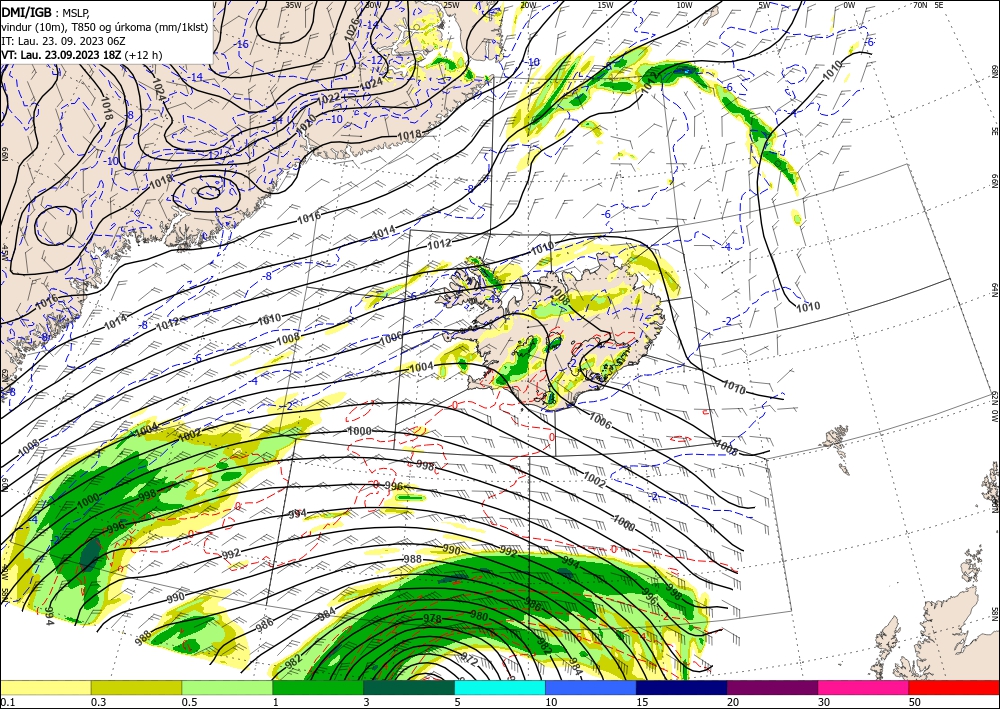
Task: Click the '20W' longitude label
Action: [527, 4]
